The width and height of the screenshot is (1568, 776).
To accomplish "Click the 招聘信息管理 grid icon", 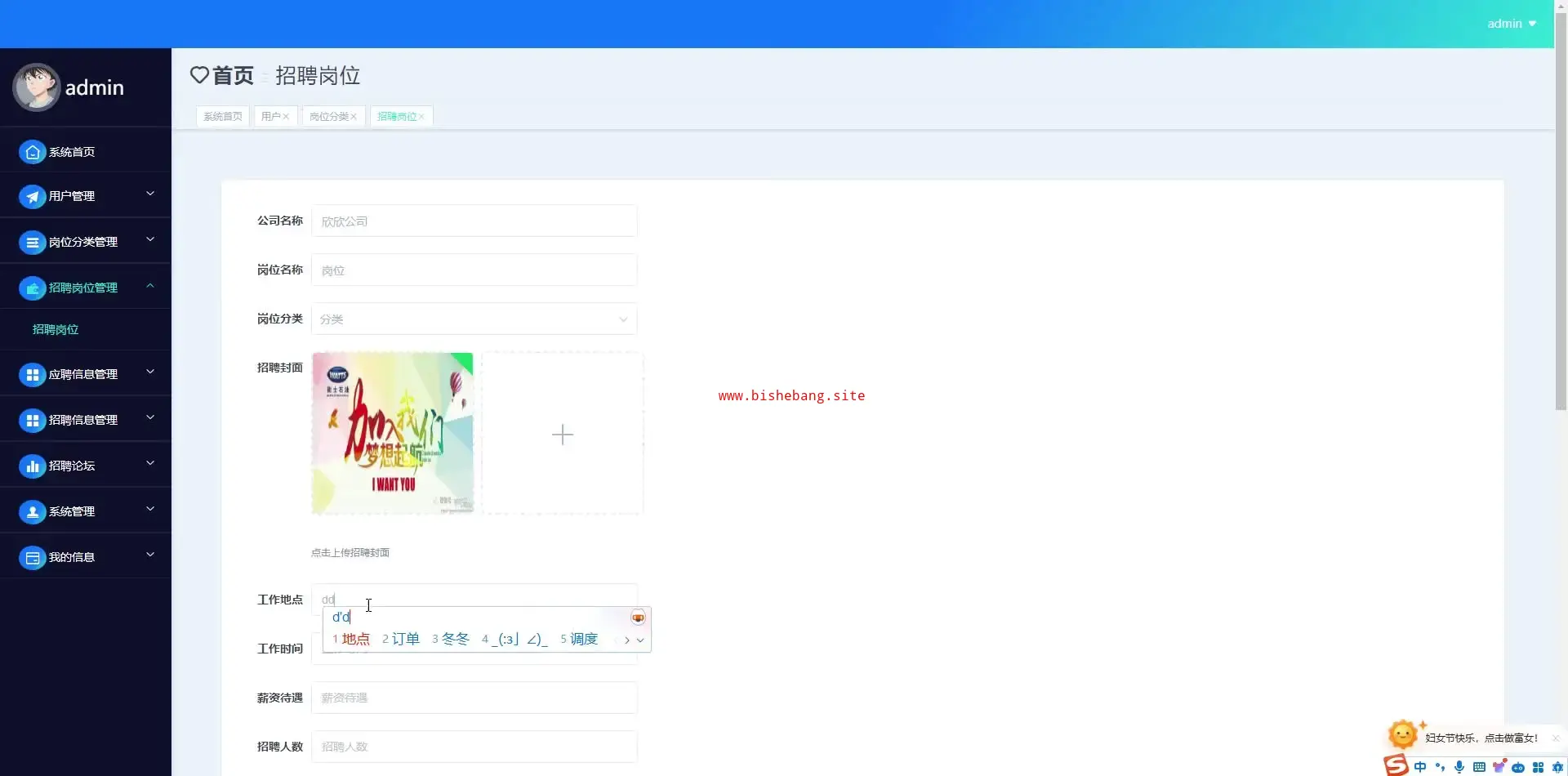I will 32,420.
